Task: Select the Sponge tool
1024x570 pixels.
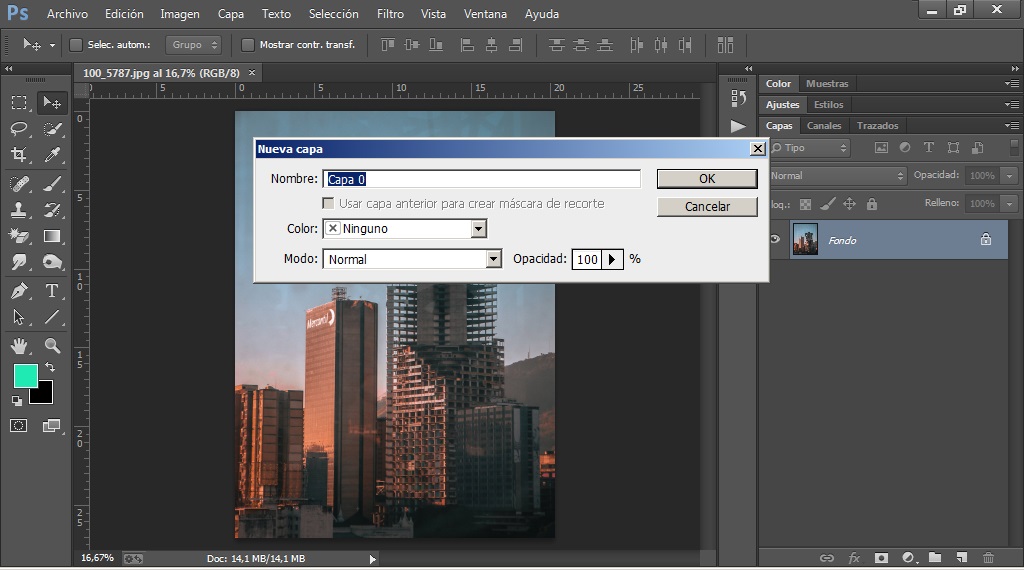Action: [52, 262]
